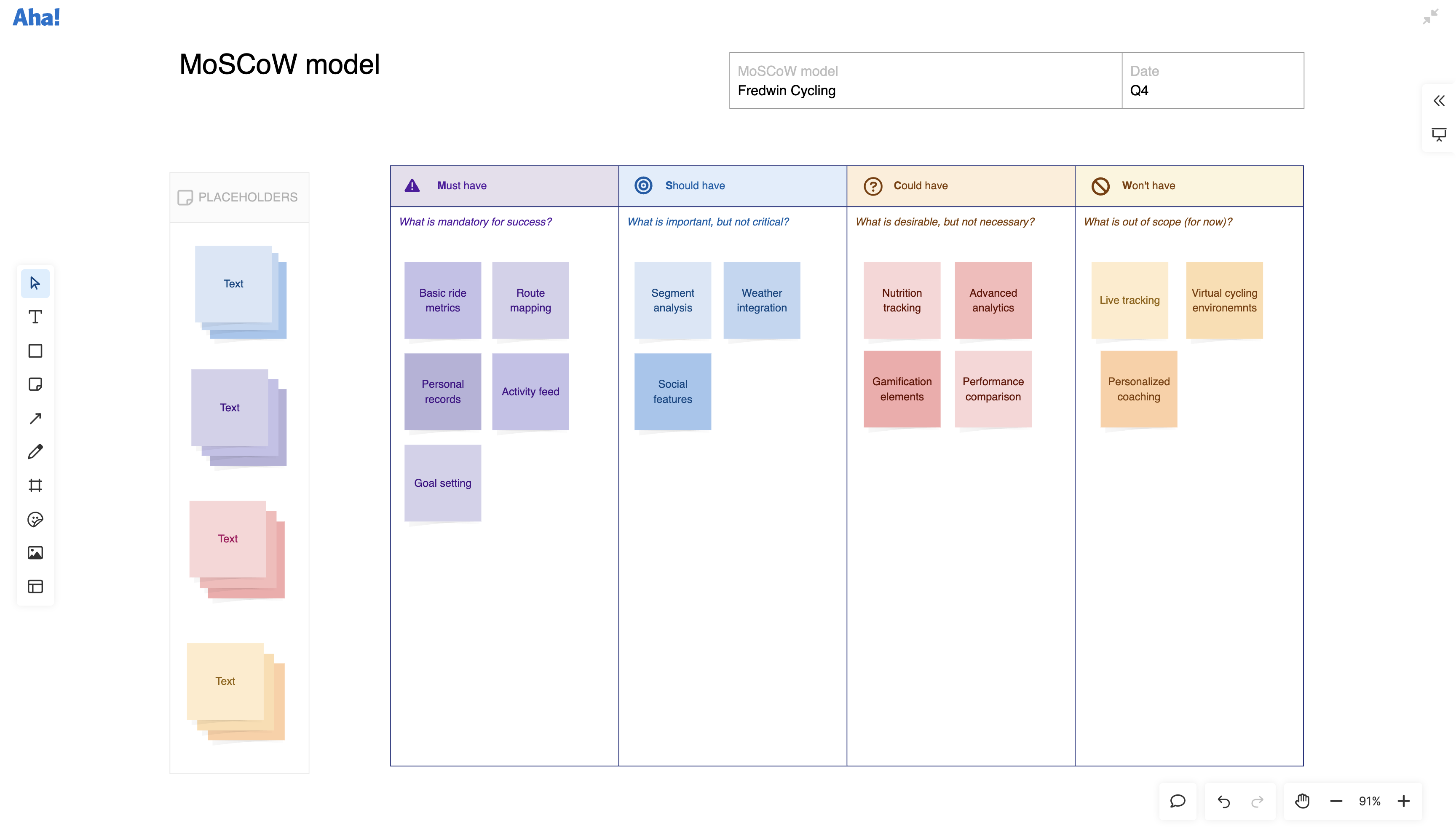Viewport: 1456px width, 837px height.
Task: Select the Text tool
Action: coord(35,317)
